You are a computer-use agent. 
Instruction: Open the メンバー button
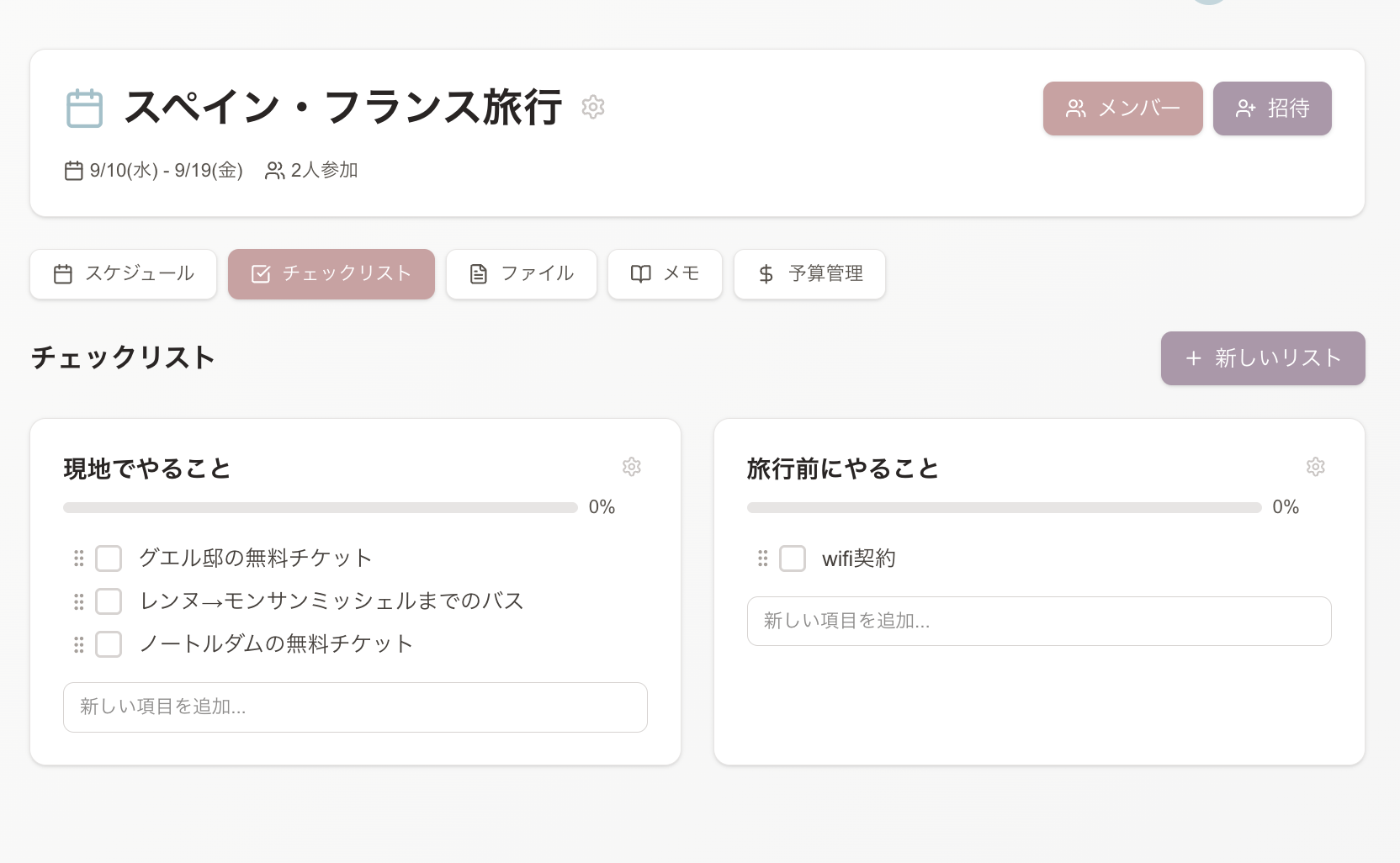coord(1123,108)
